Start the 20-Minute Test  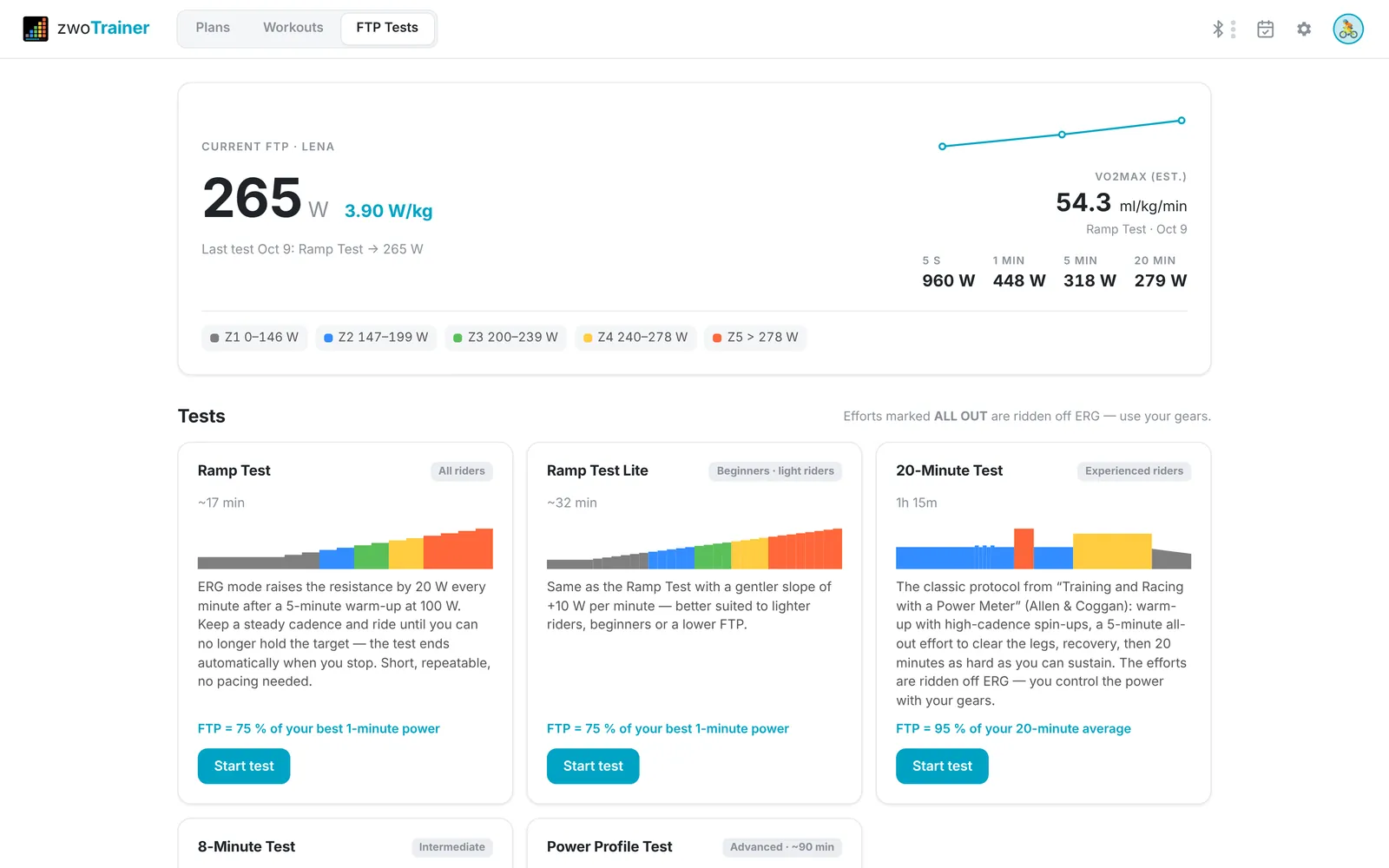[x=942, y=766]
